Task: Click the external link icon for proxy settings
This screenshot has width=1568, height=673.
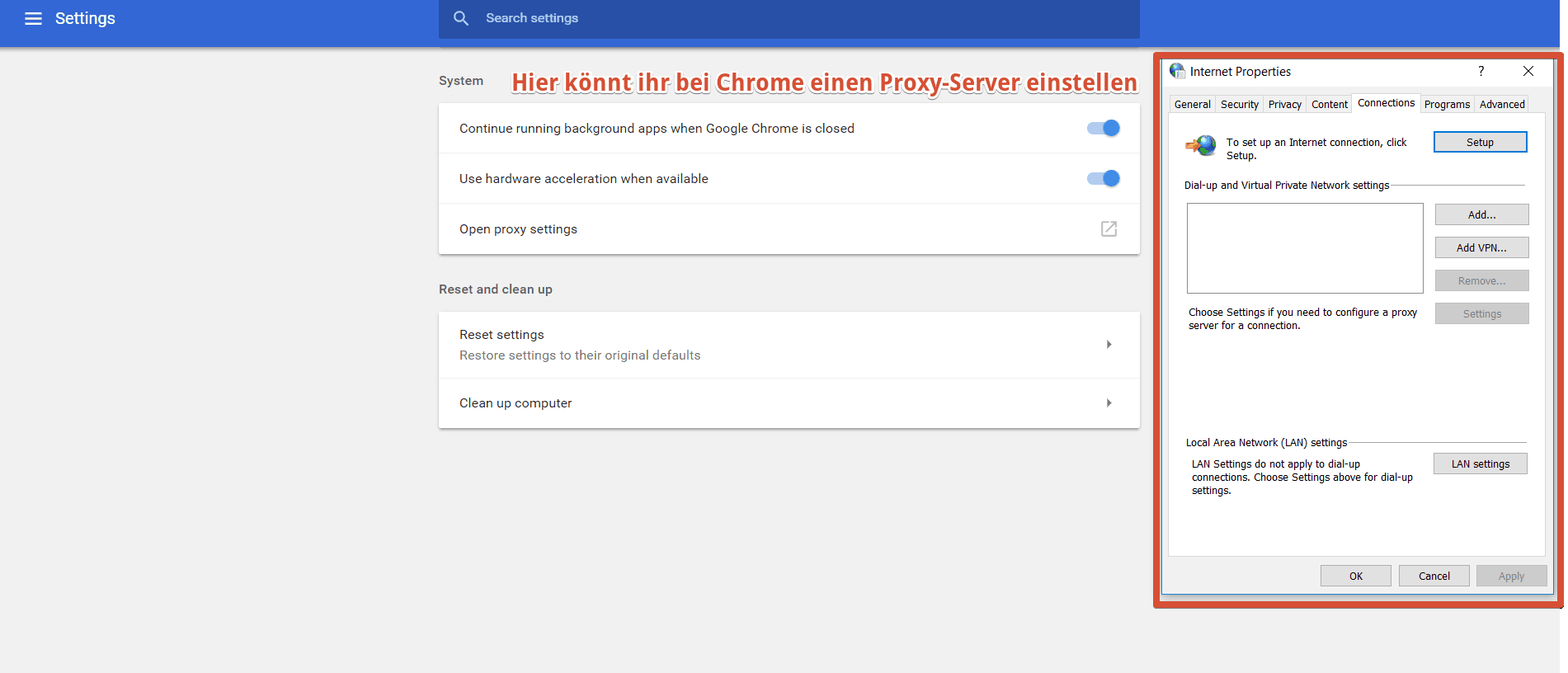Action: pos(1109,228)
